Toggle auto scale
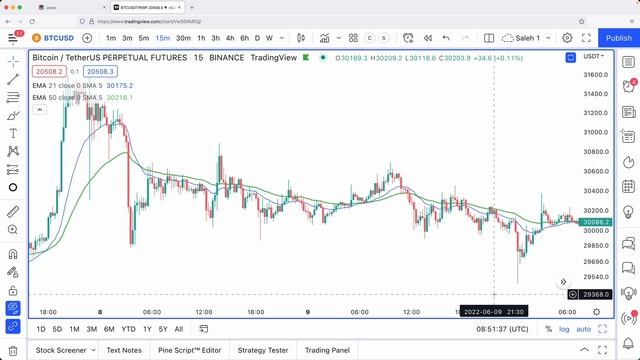This screenshot has height=360, width=640. click(584, 329)
